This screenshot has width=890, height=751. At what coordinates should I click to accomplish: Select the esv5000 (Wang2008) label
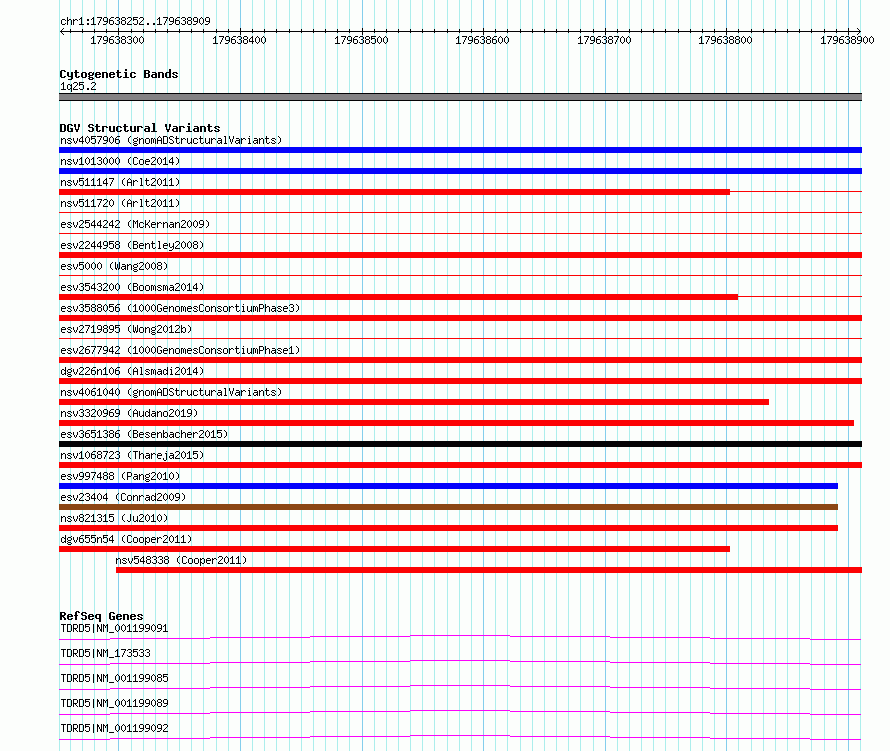pyautogui.click(x=114, y=266)
